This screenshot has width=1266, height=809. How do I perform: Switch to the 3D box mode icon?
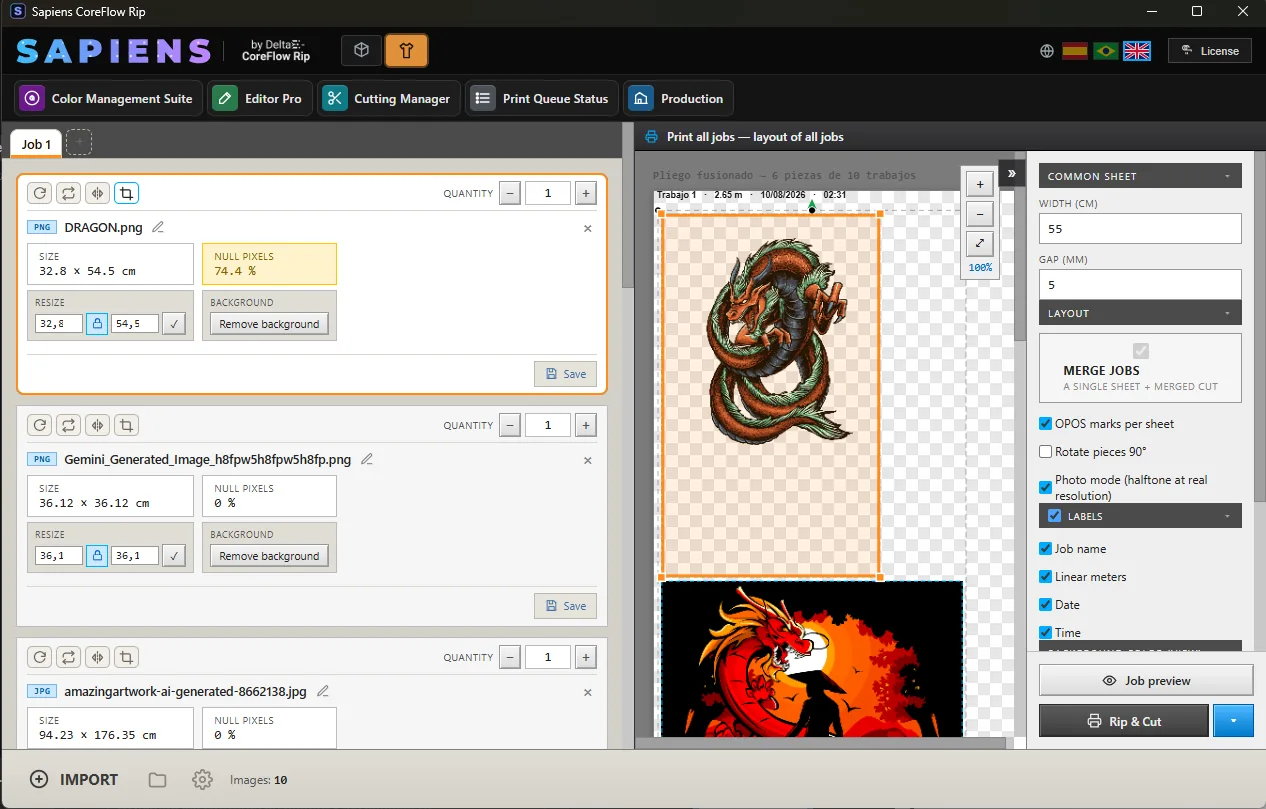coord(362,51)
